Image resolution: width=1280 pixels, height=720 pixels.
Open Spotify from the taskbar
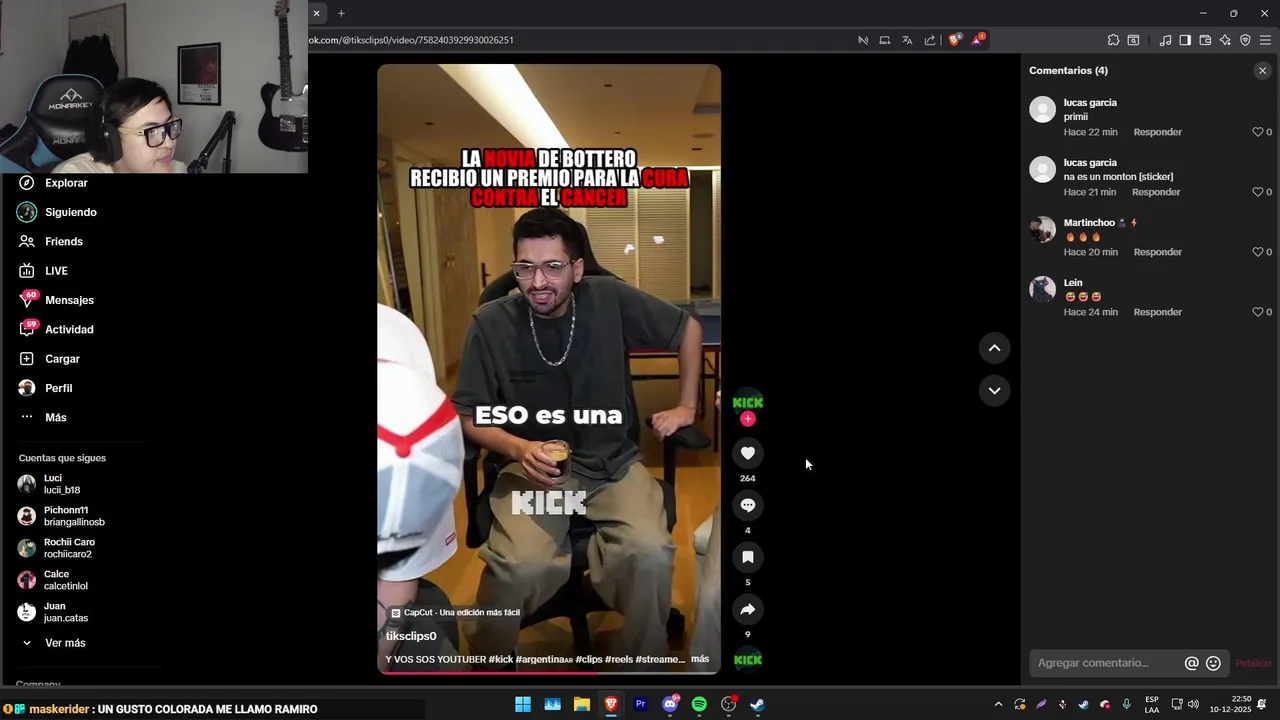pyautogui.click(x=699, y=704)
